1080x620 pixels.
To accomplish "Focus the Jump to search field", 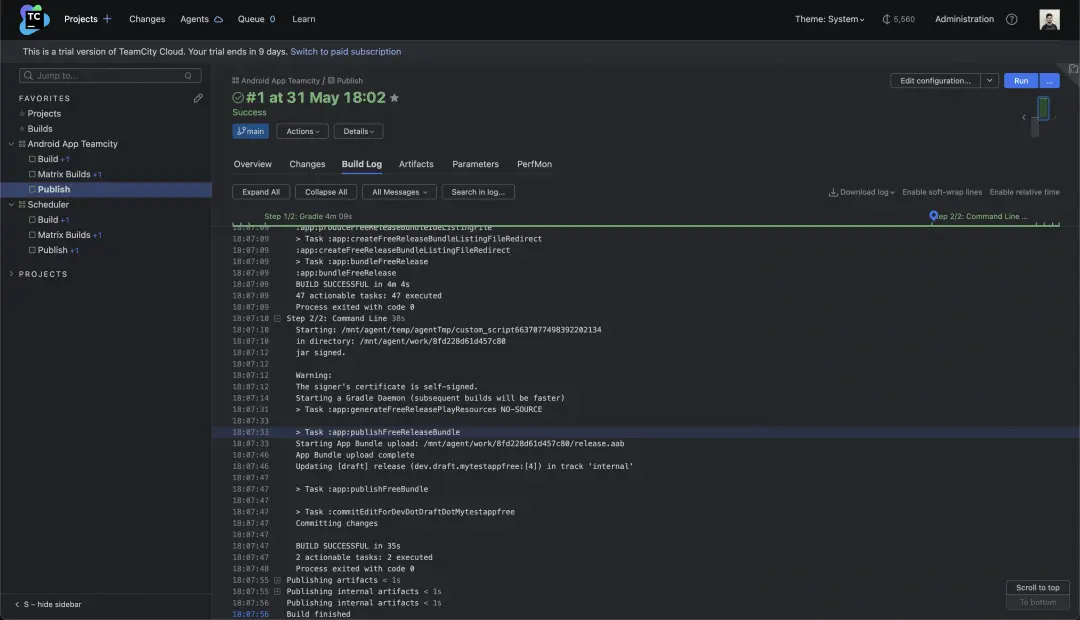I will tap(110, 76).
